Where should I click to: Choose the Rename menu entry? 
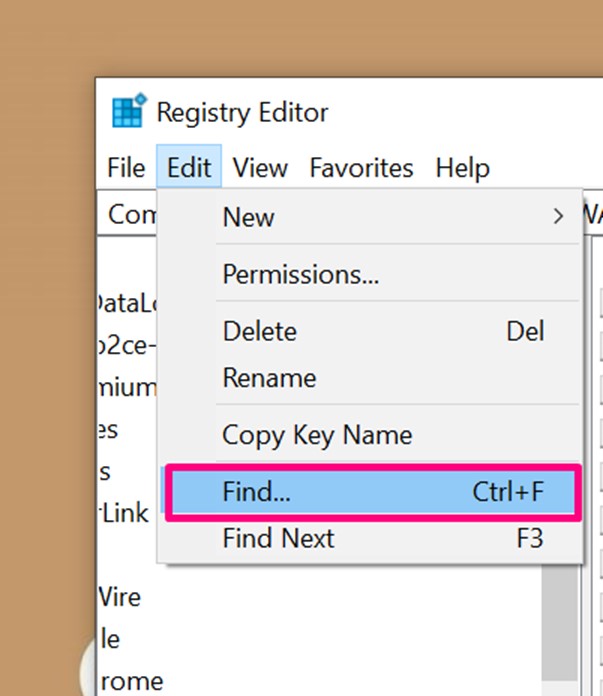(x=269, y=378)
